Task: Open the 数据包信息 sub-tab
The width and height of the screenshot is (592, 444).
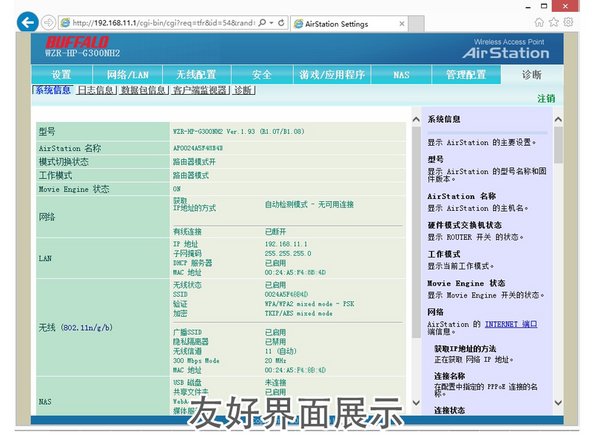Action: pos(143,90)
